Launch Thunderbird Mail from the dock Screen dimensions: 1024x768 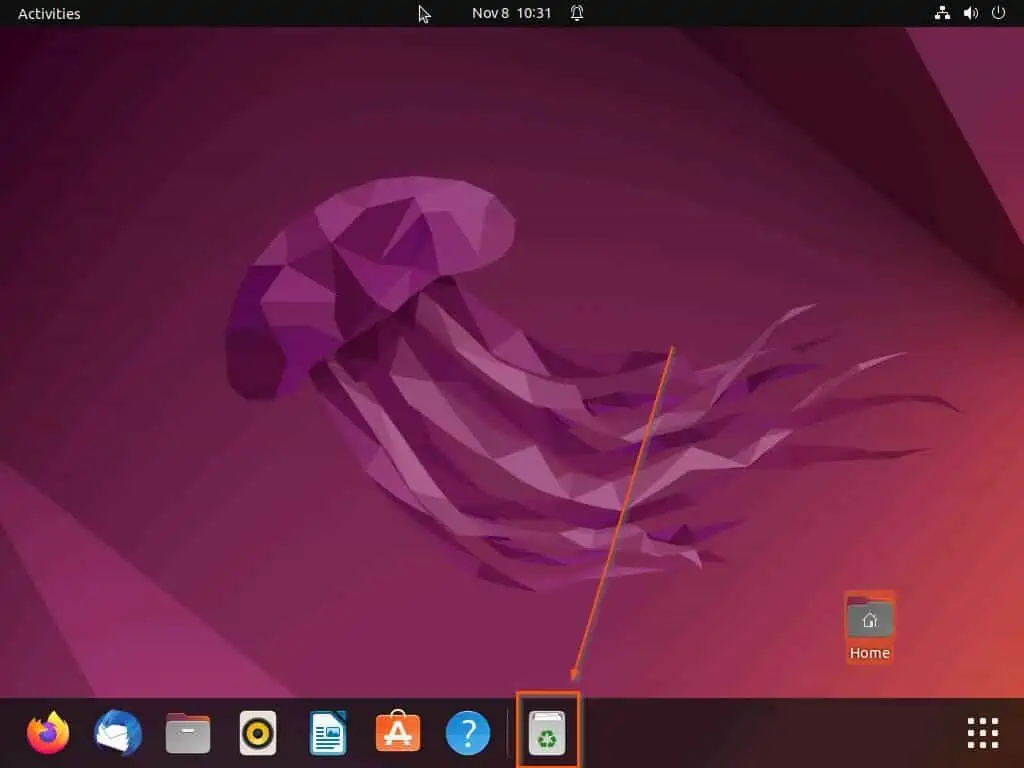118,734
